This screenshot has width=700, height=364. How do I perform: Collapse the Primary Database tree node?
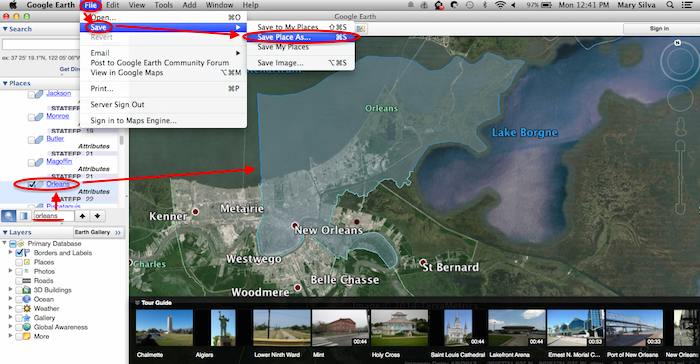point(5,243)
